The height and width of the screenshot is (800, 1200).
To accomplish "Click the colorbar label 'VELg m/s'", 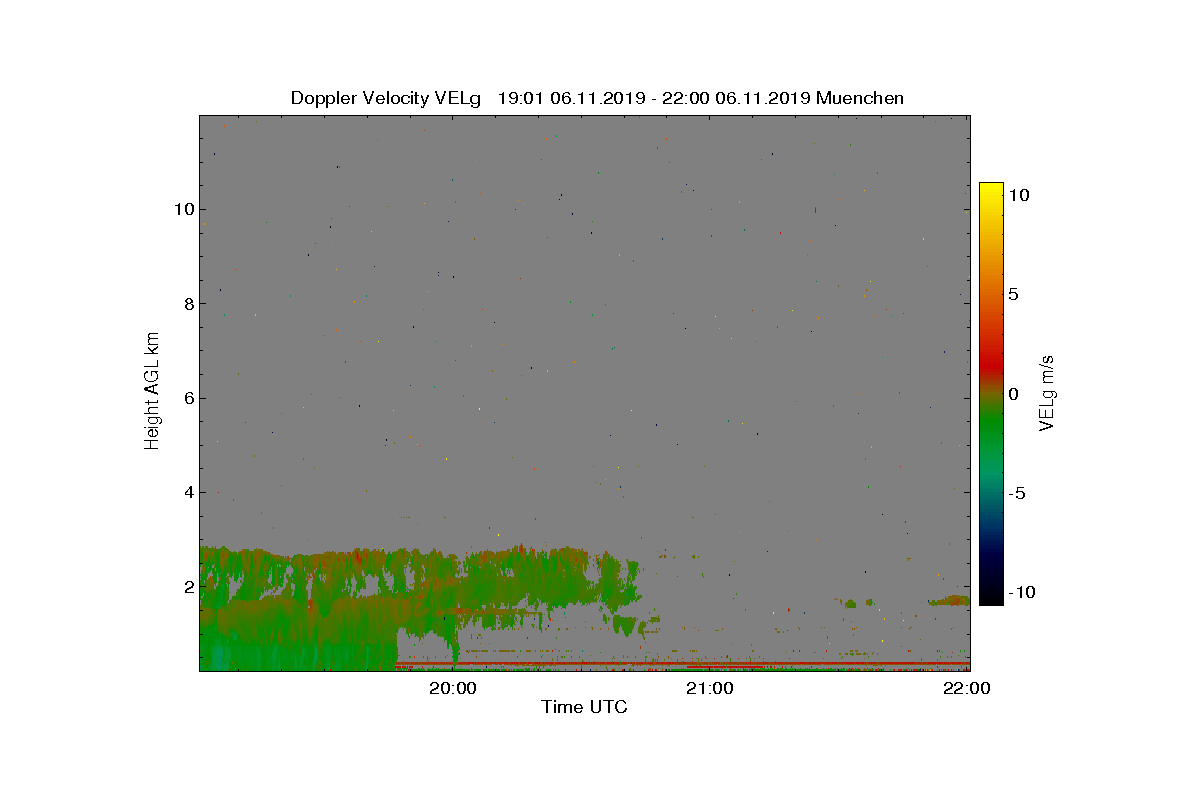I will point(1048,392).
